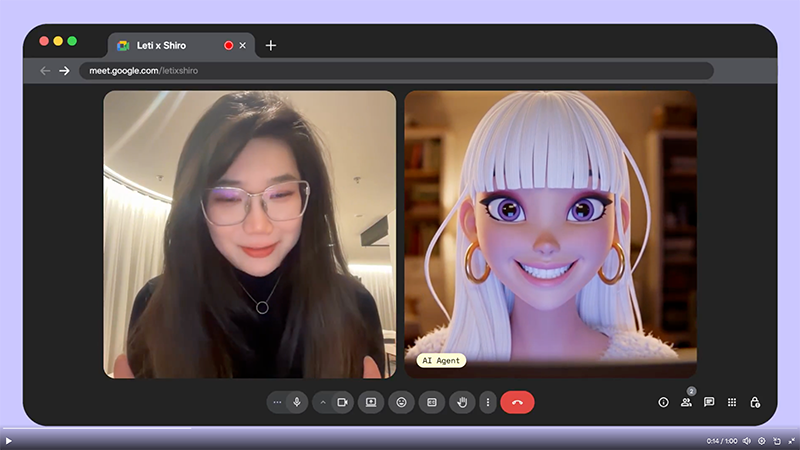Raise your hand
Screen dimensions: 800x450
(x=462, y=402)
